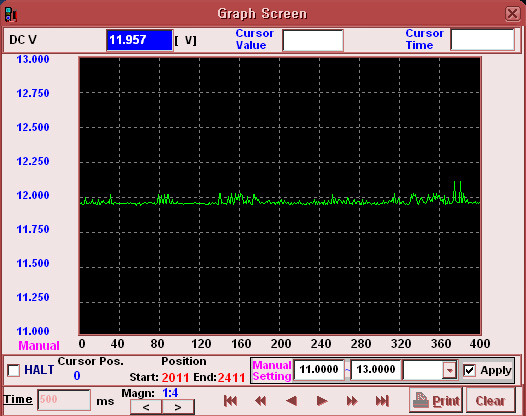The width and height of the screenshot is (526, 416).
Task: Jump to the first record with the skip-to-start icon
Action: tap(230, 401)
